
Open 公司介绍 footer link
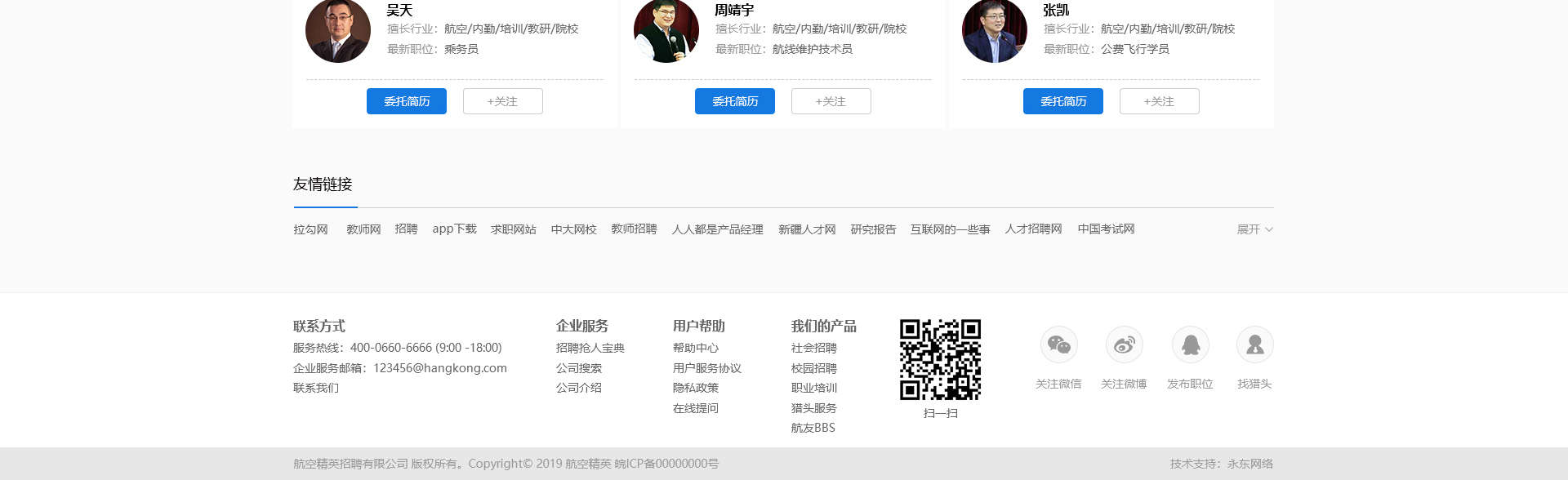(x=579, y=388)
